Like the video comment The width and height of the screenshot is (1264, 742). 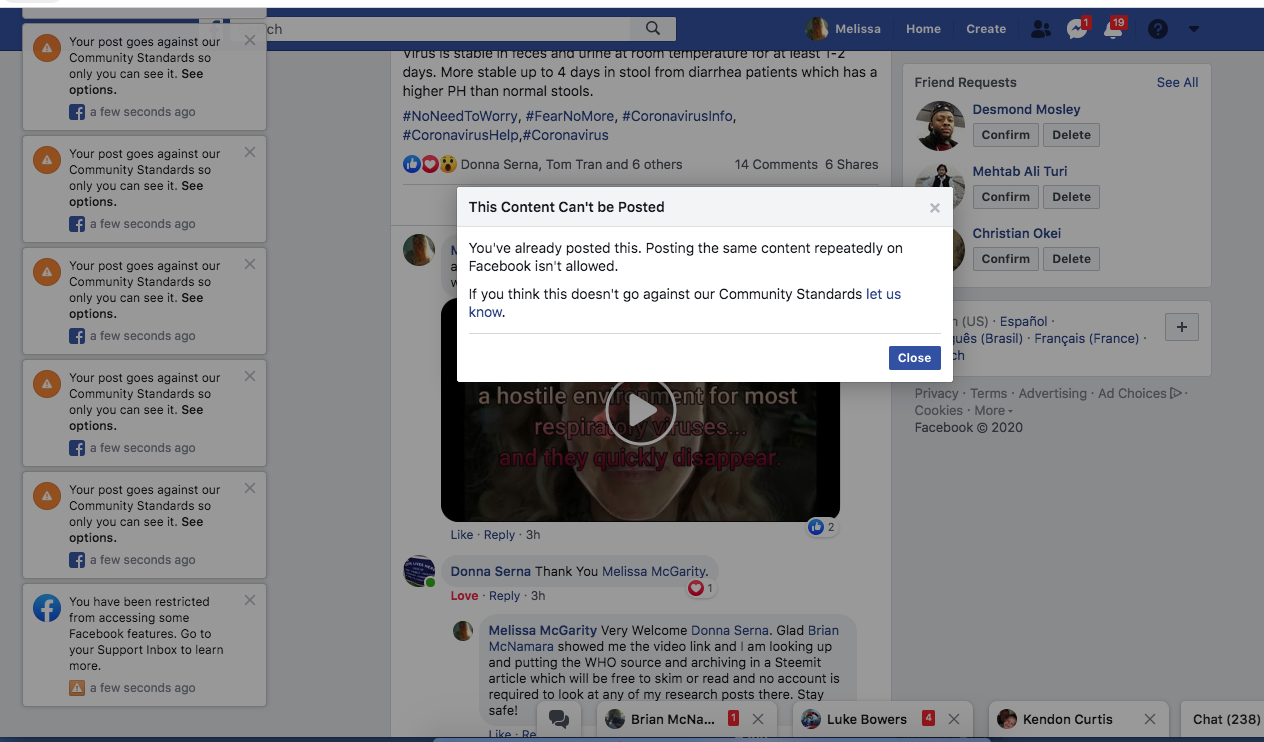point(462,535)
